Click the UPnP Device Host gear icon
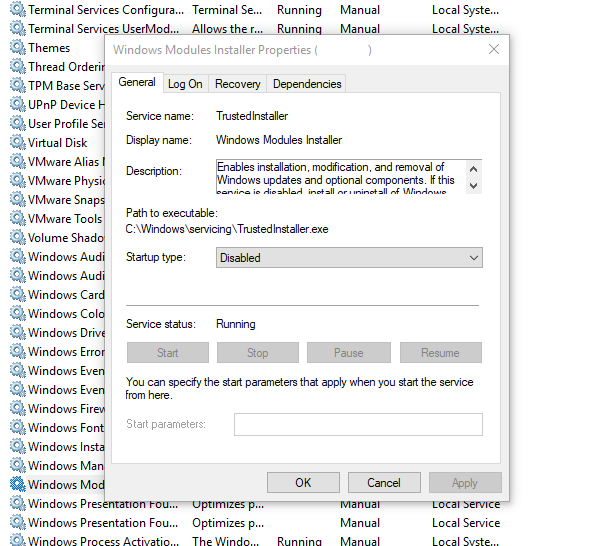 coord(18,105)
